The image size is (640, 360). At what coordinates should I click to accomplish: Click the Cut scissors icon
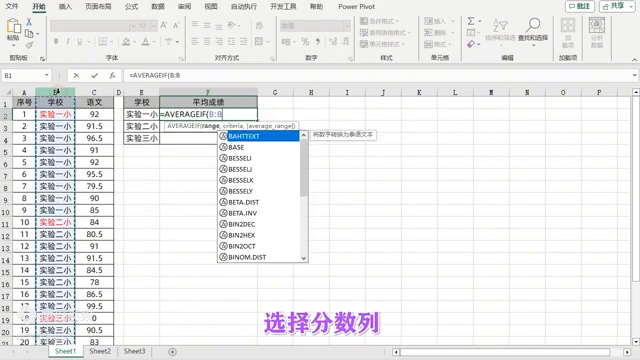[29, 22]
